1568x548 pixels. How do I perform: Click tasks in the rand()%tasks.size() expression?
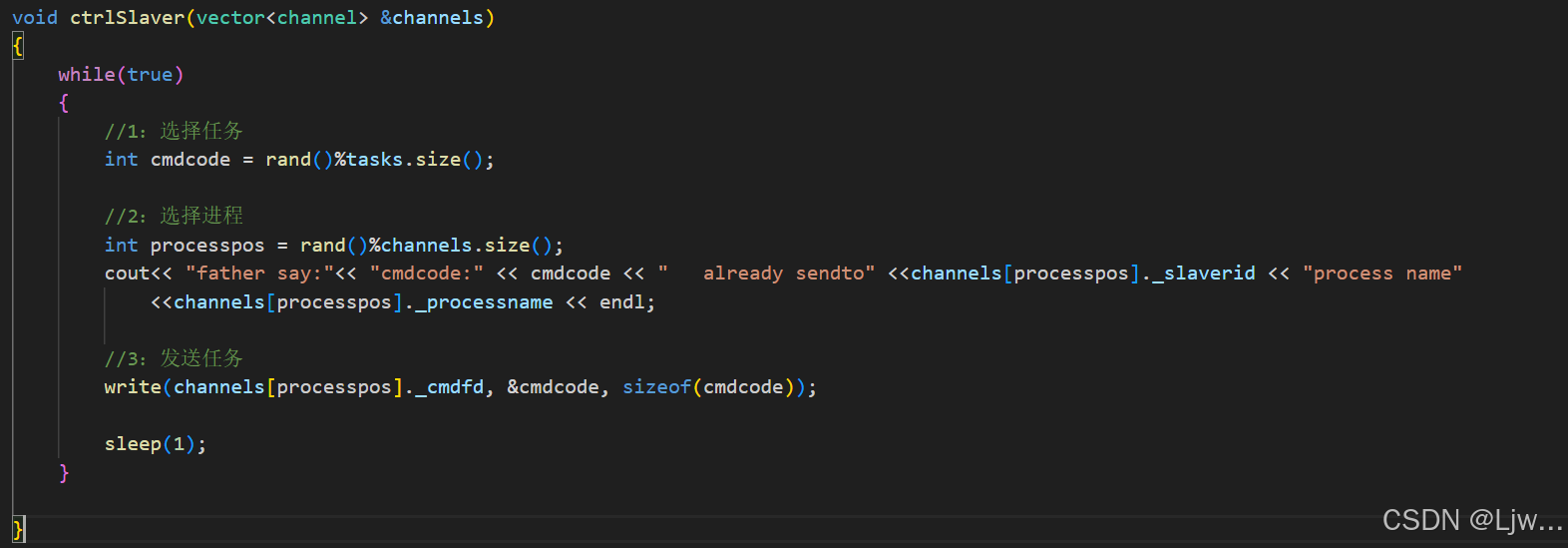tap(375, 160)
